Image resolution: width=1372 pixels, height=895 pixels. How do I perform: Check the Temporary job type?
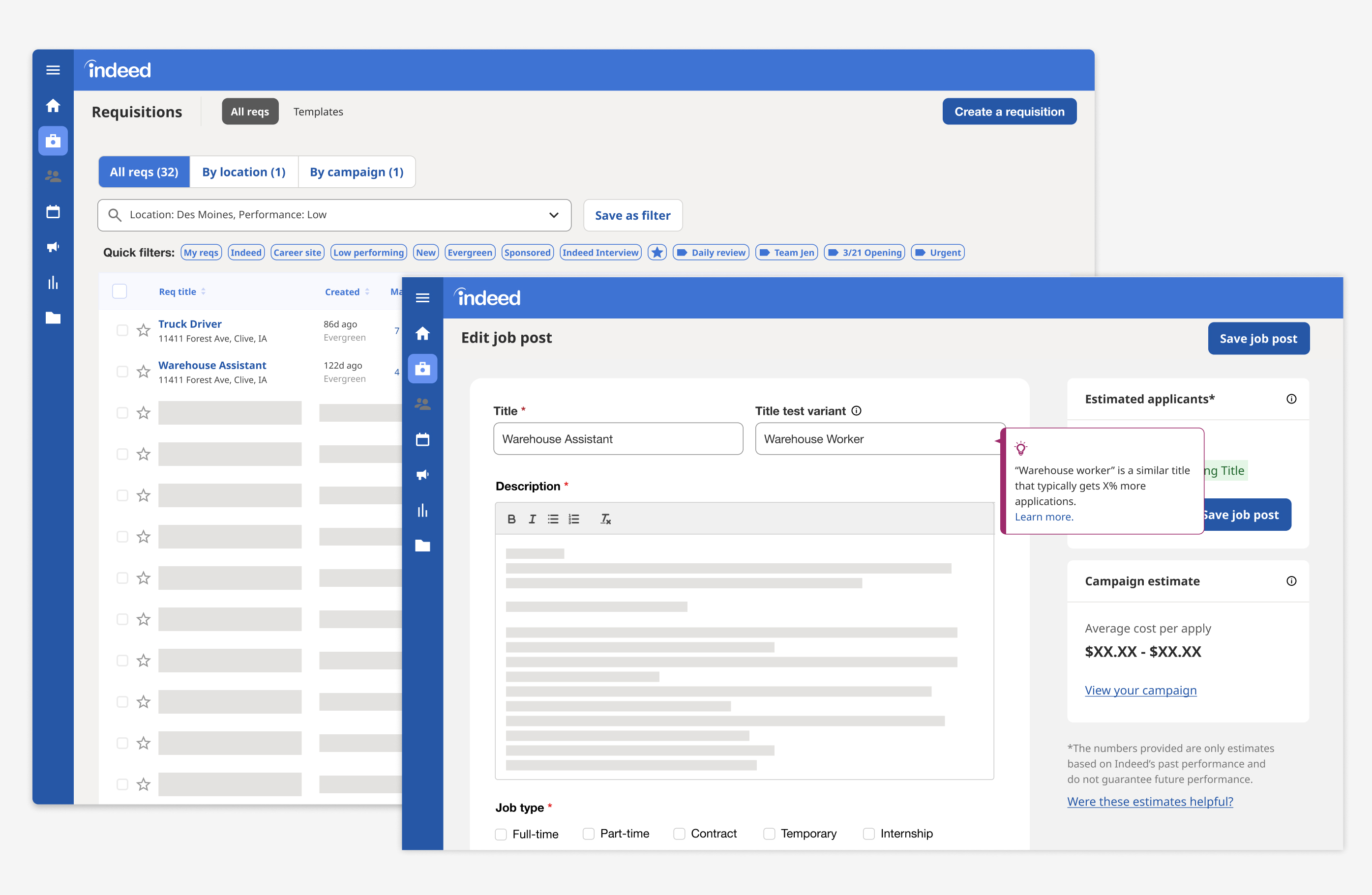pyautogui.click(x=769, y=834)
